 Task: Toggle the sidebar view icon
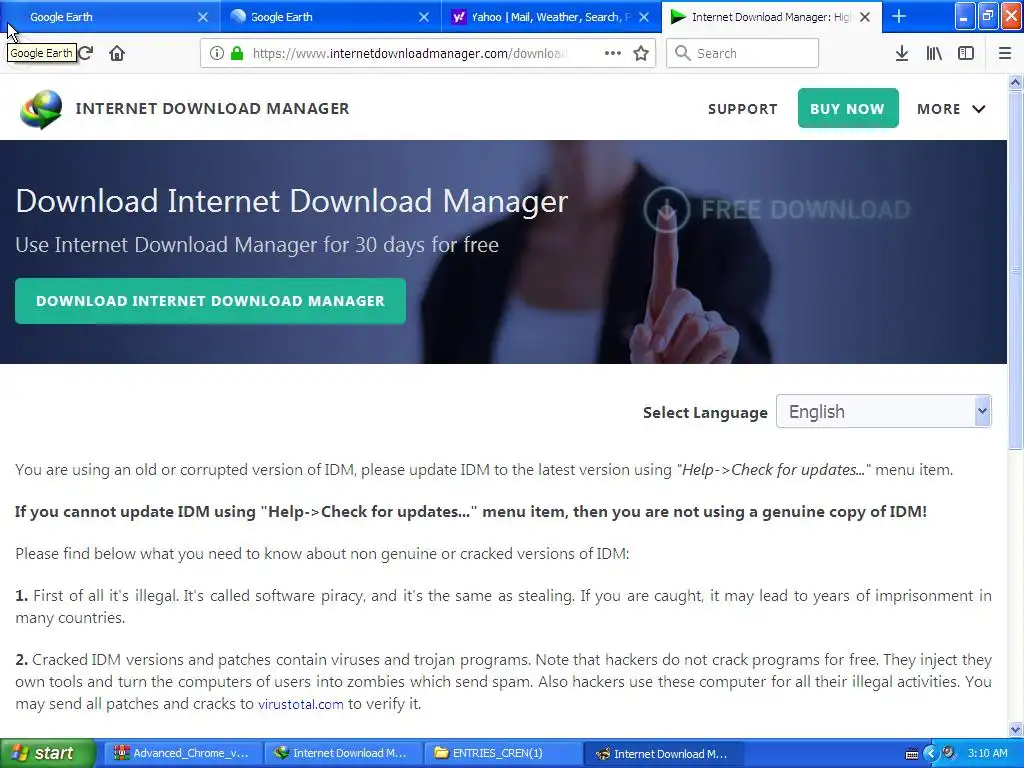[966, 53]
